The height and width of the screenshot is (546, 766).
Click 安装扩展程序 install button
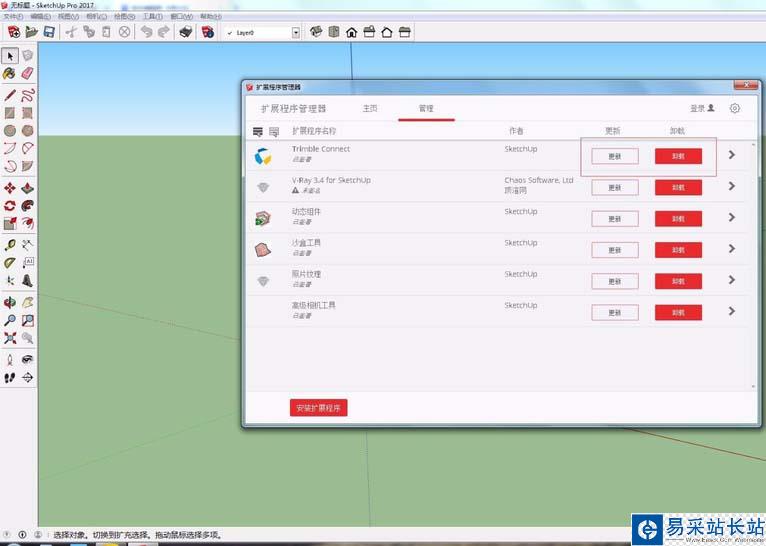point(319,408)
